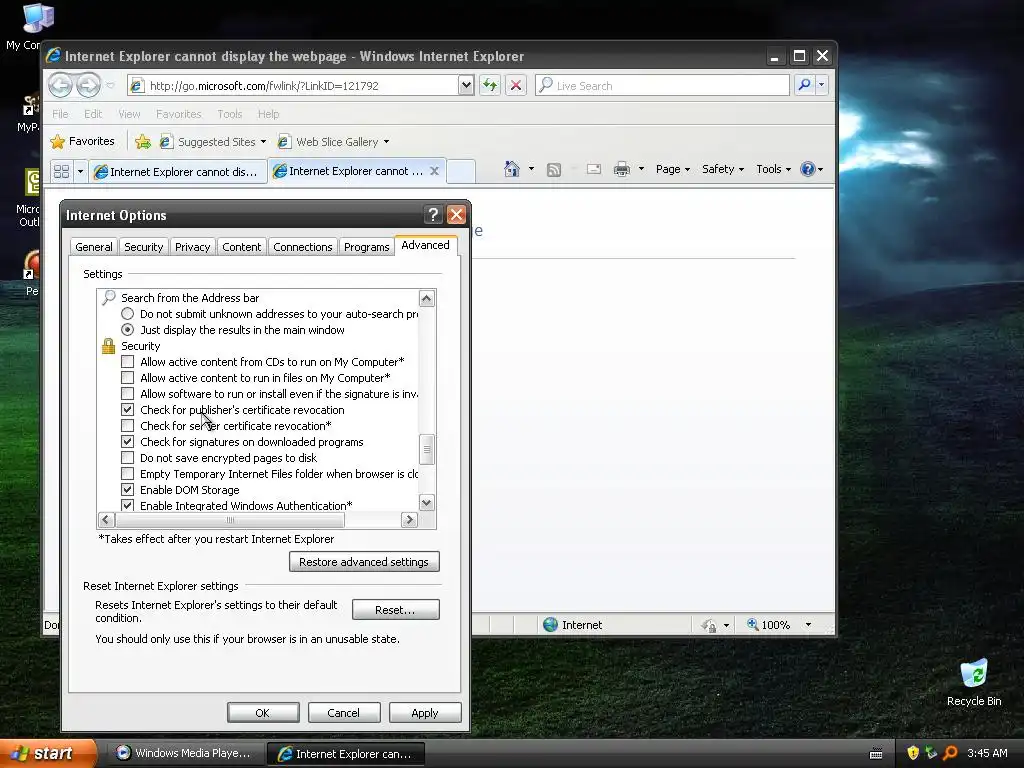Open the Favorites star button
This screenshot has width=1024, height=768.
coord(82,141)
